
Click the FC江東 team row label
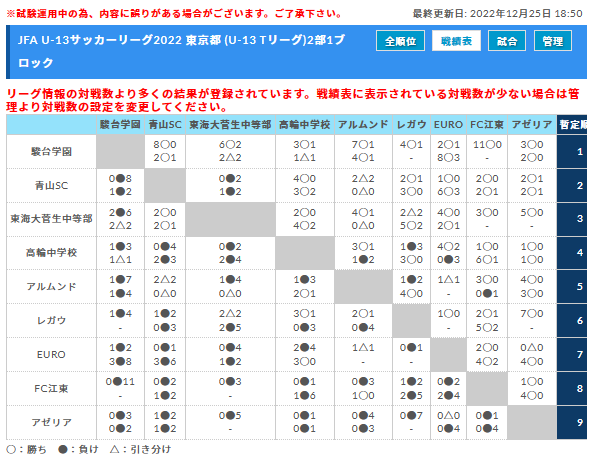tap(51, 388)
